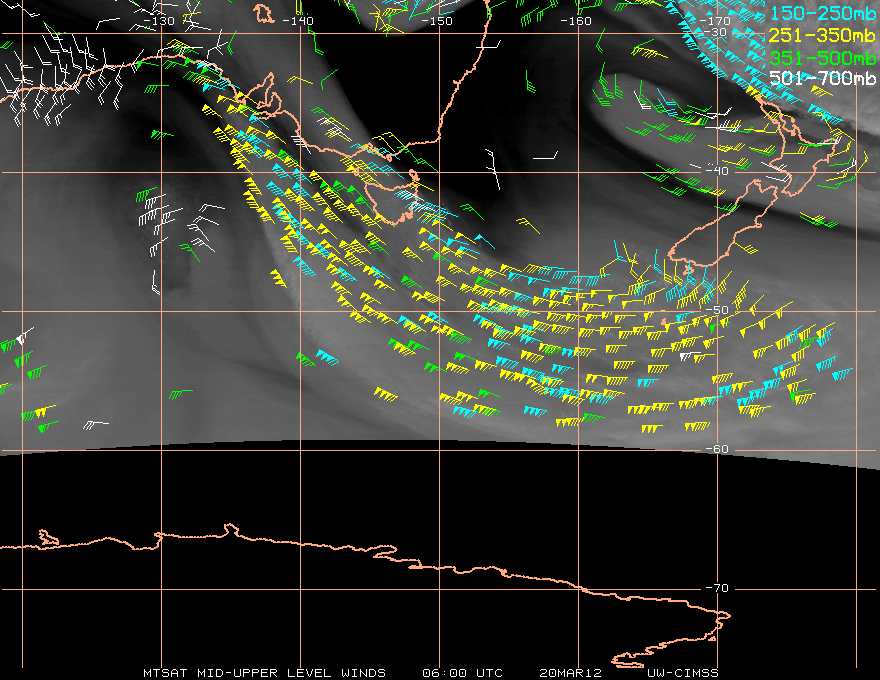The image size is (880, 680).
Task: Click the cyan 150-250mb legend label
Action: coord(823,13)
